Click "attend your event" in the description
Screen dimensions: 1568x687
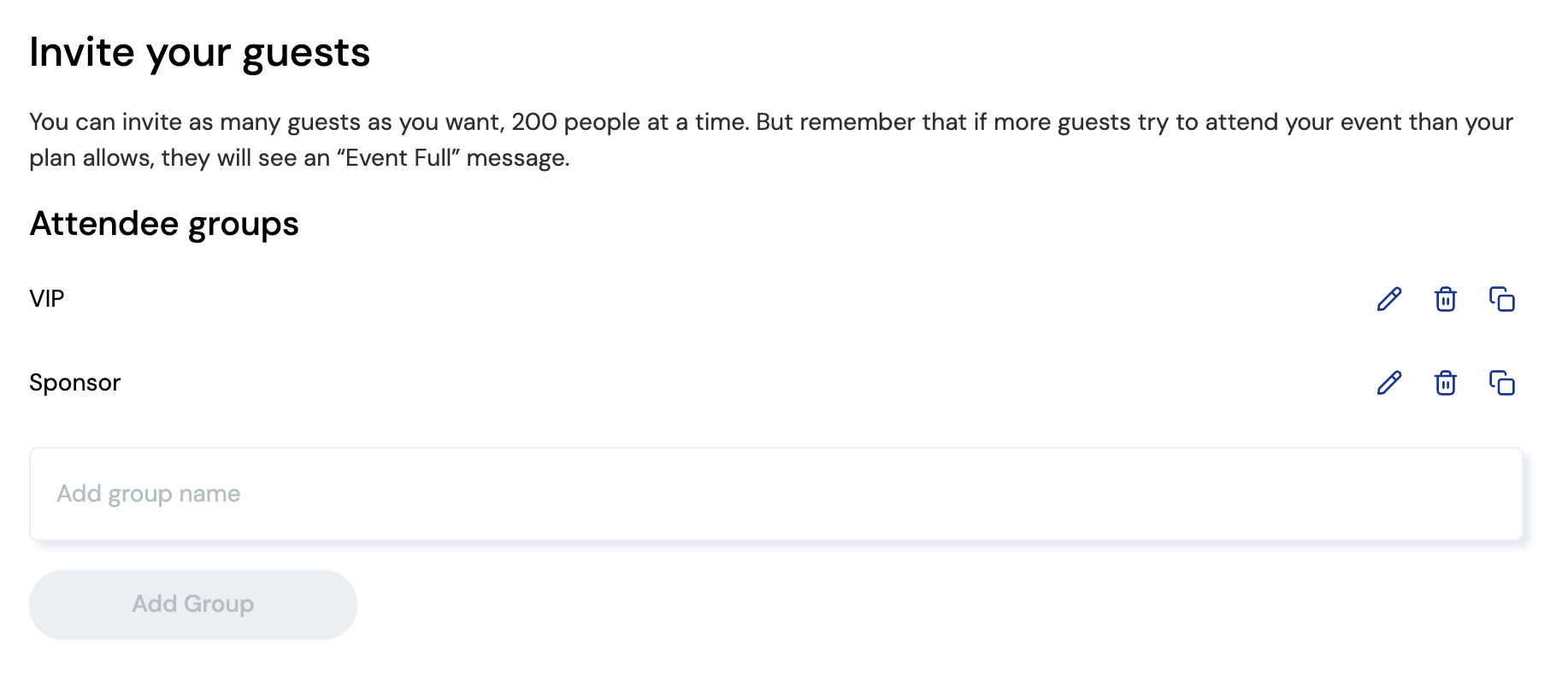pos(1302,122)
